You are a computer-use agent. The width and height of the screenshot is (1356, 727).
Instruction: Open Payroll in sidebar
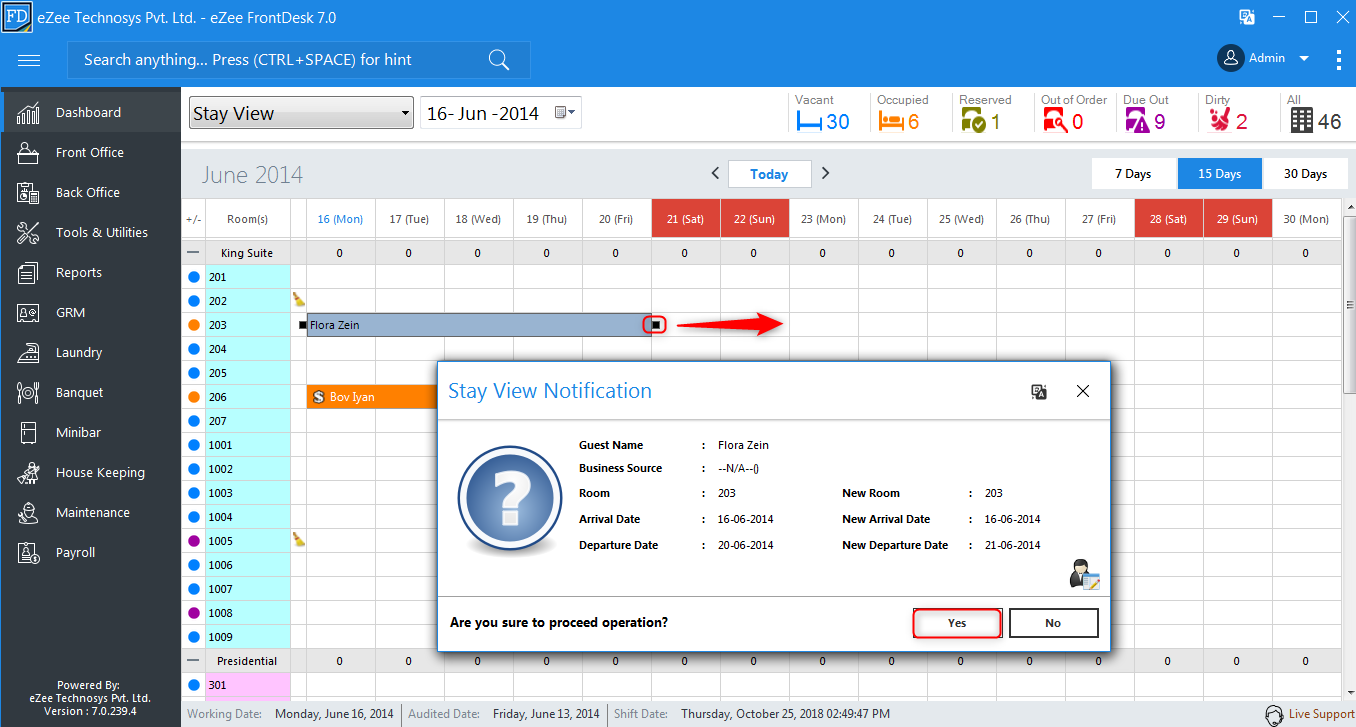point(91,552)
